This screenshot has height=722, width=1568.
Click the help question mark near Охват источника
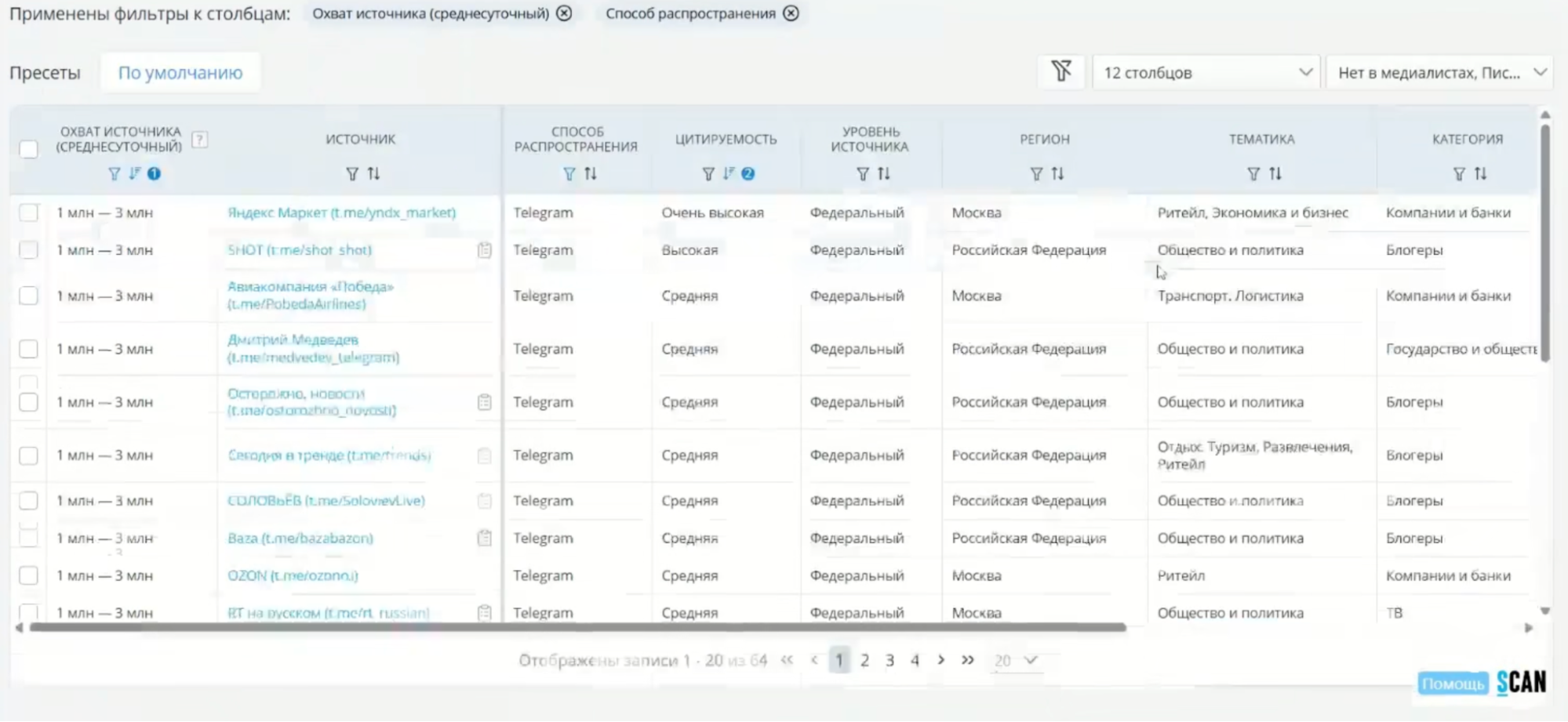tap(200, 140)
